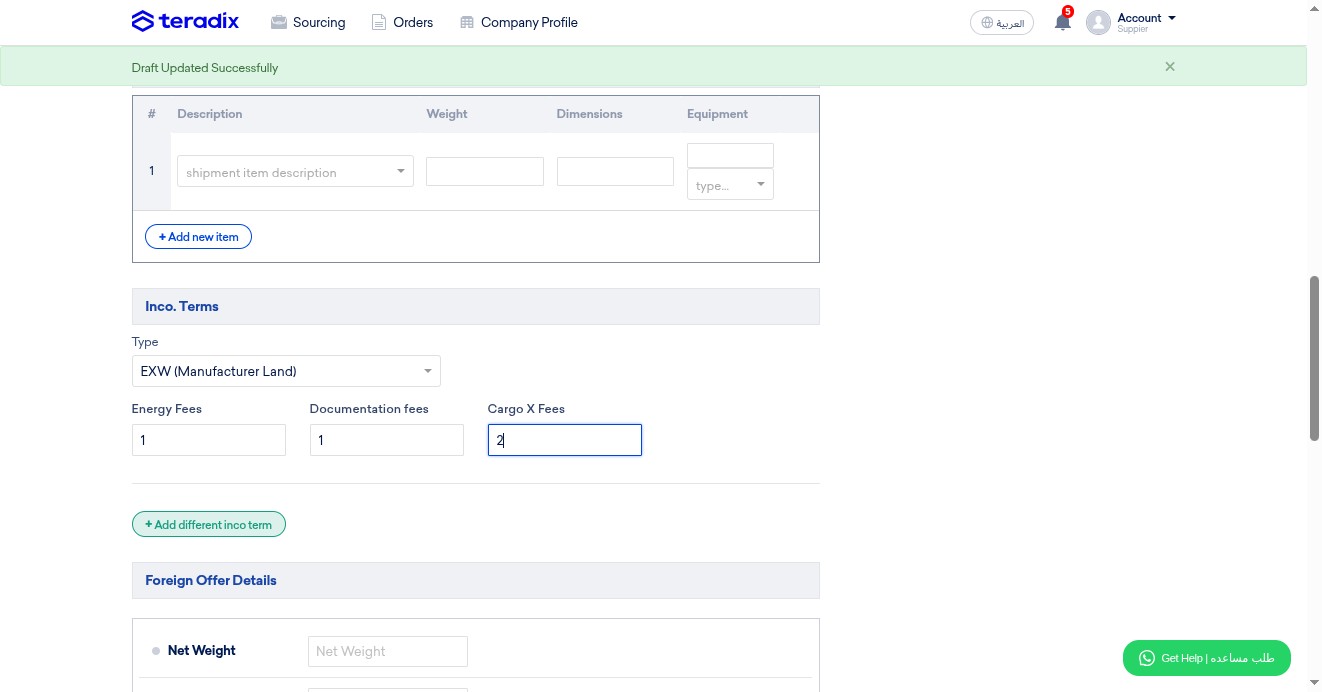
Task: Open the equipment type dropdown
Action: pos(730,185)
